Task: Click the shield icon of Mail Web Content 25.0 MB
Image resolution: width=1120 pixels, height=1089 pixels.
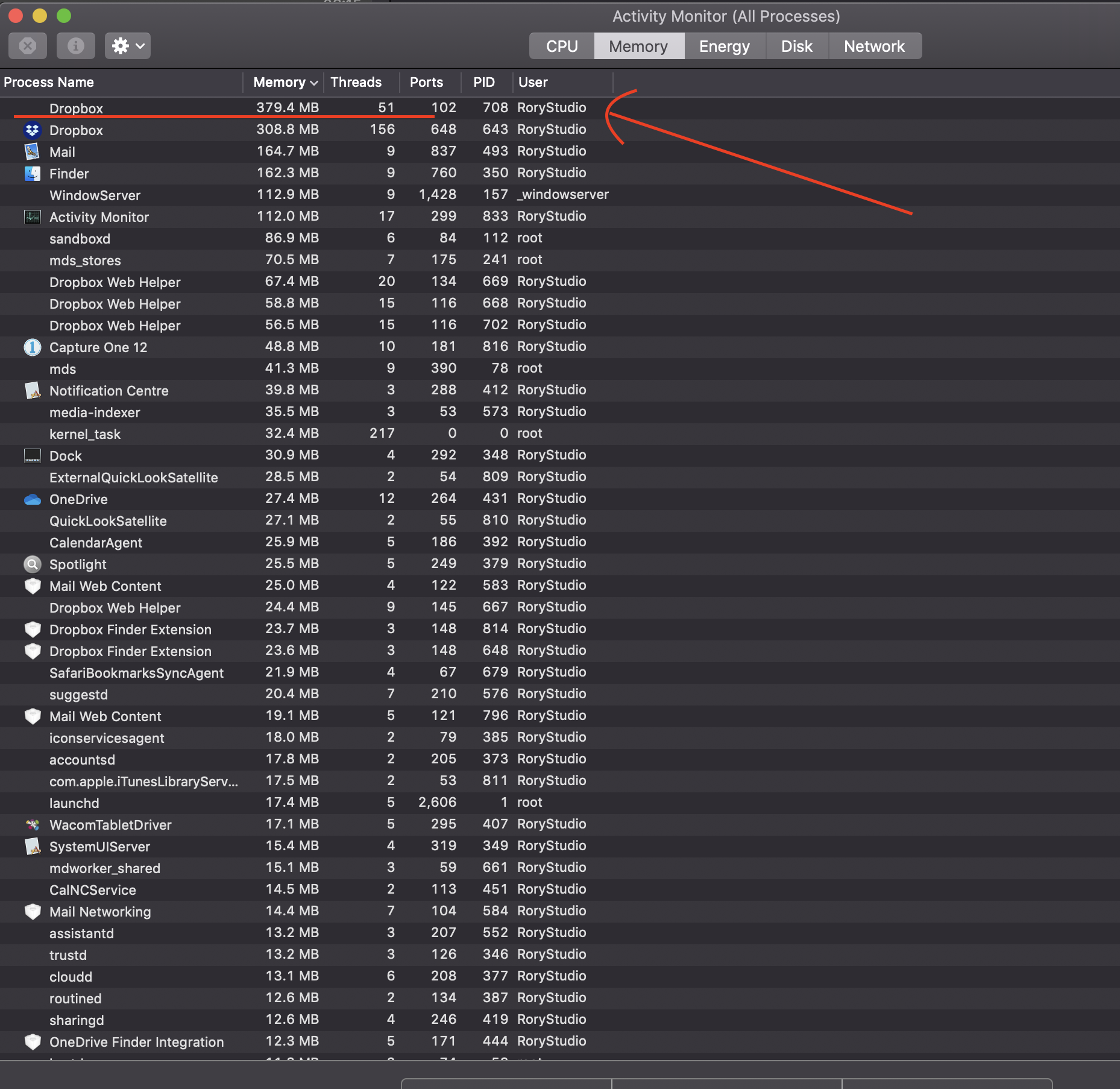Action: (x=32, y=586)
